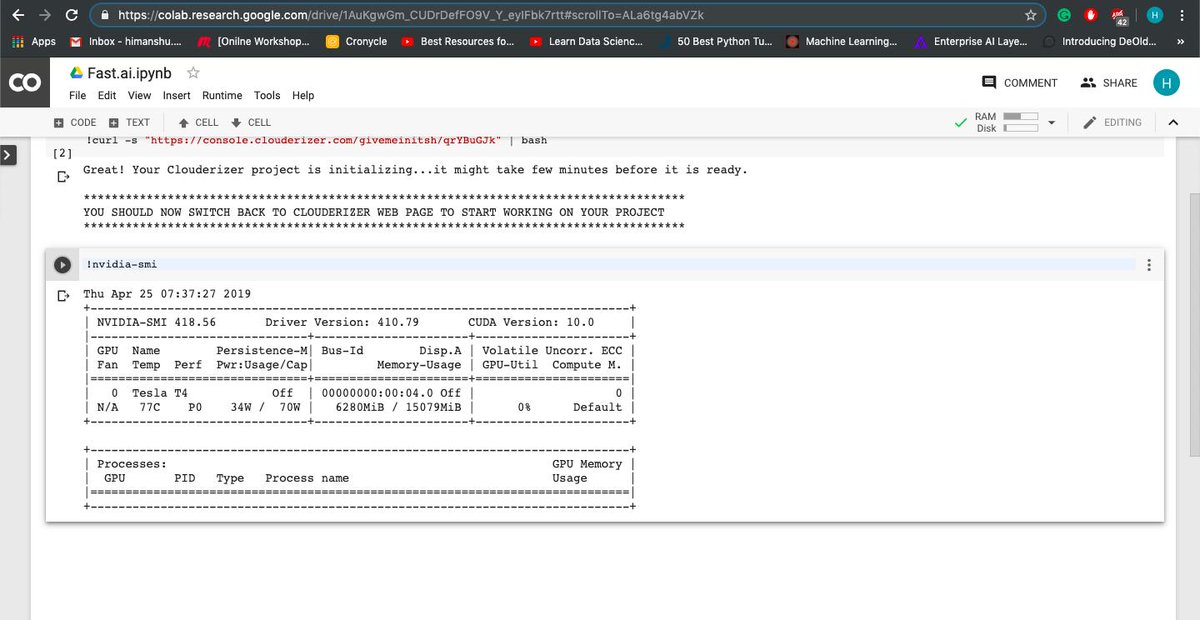Move cell up with up-arrow CELL

tap(198, 123)
